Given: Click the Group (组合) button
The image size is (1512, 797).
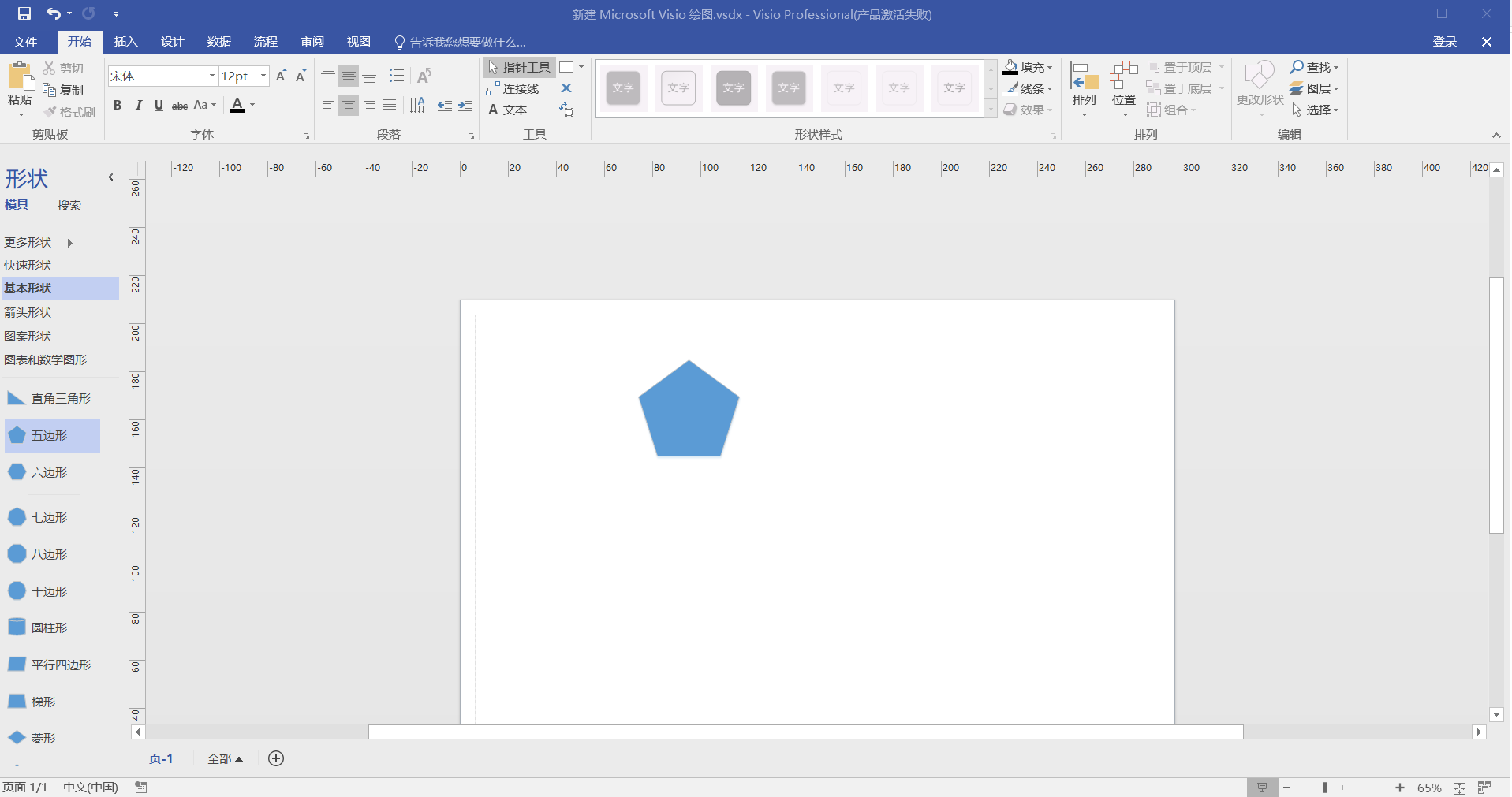Looking at the screenshot, I should [1171, 110].
